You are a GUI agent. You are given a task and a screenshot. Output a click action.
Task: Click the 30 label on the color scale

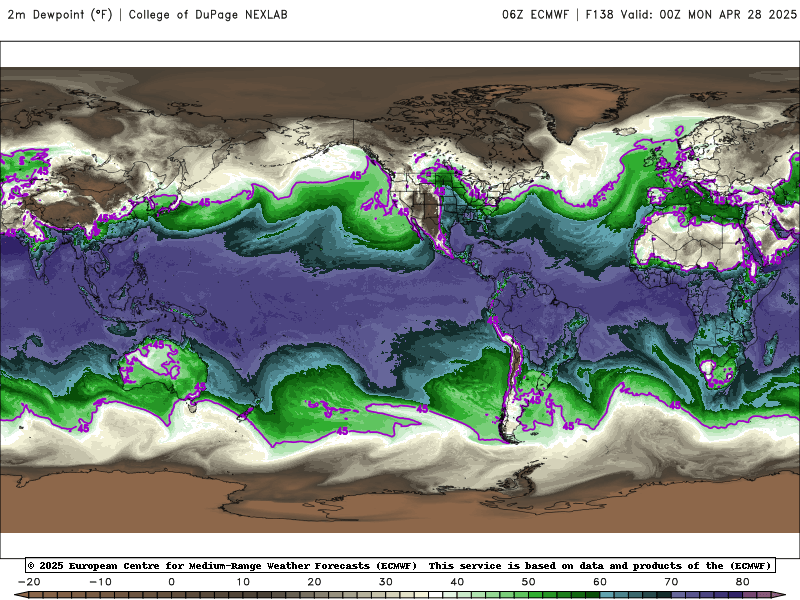(x=386, y=582)
